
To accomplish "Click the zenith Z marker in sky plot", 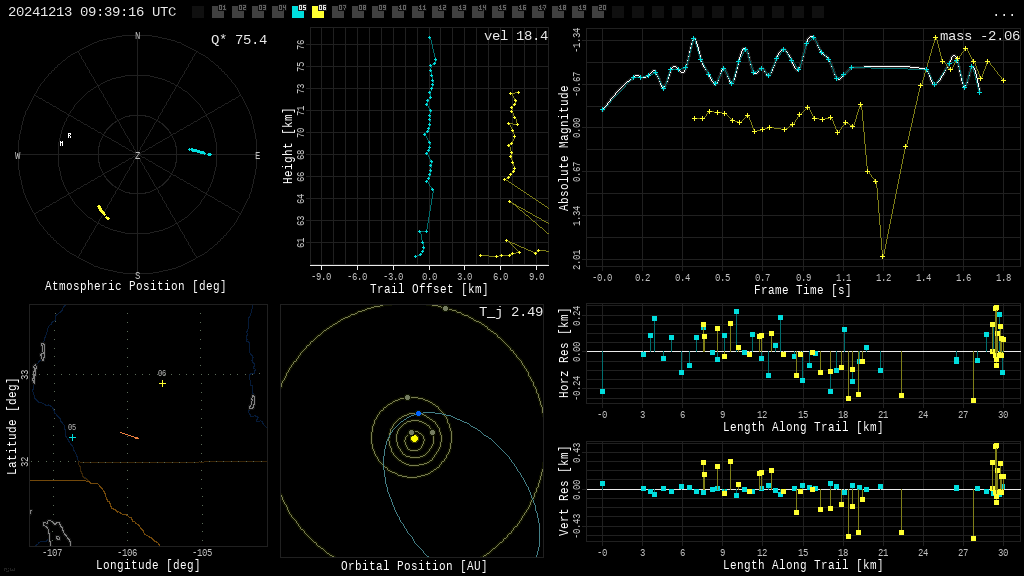I will click(x=138, y=156).
